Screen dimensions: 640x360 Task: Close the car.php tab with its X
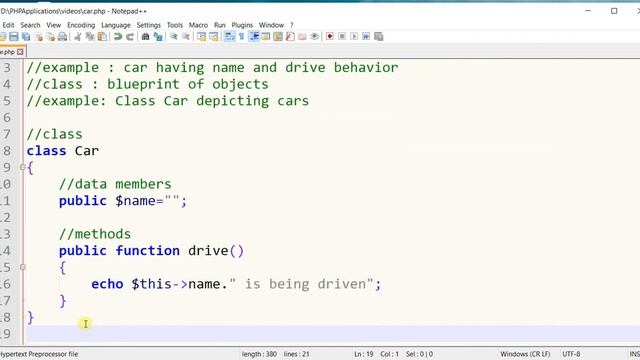(x=20, y=52)
